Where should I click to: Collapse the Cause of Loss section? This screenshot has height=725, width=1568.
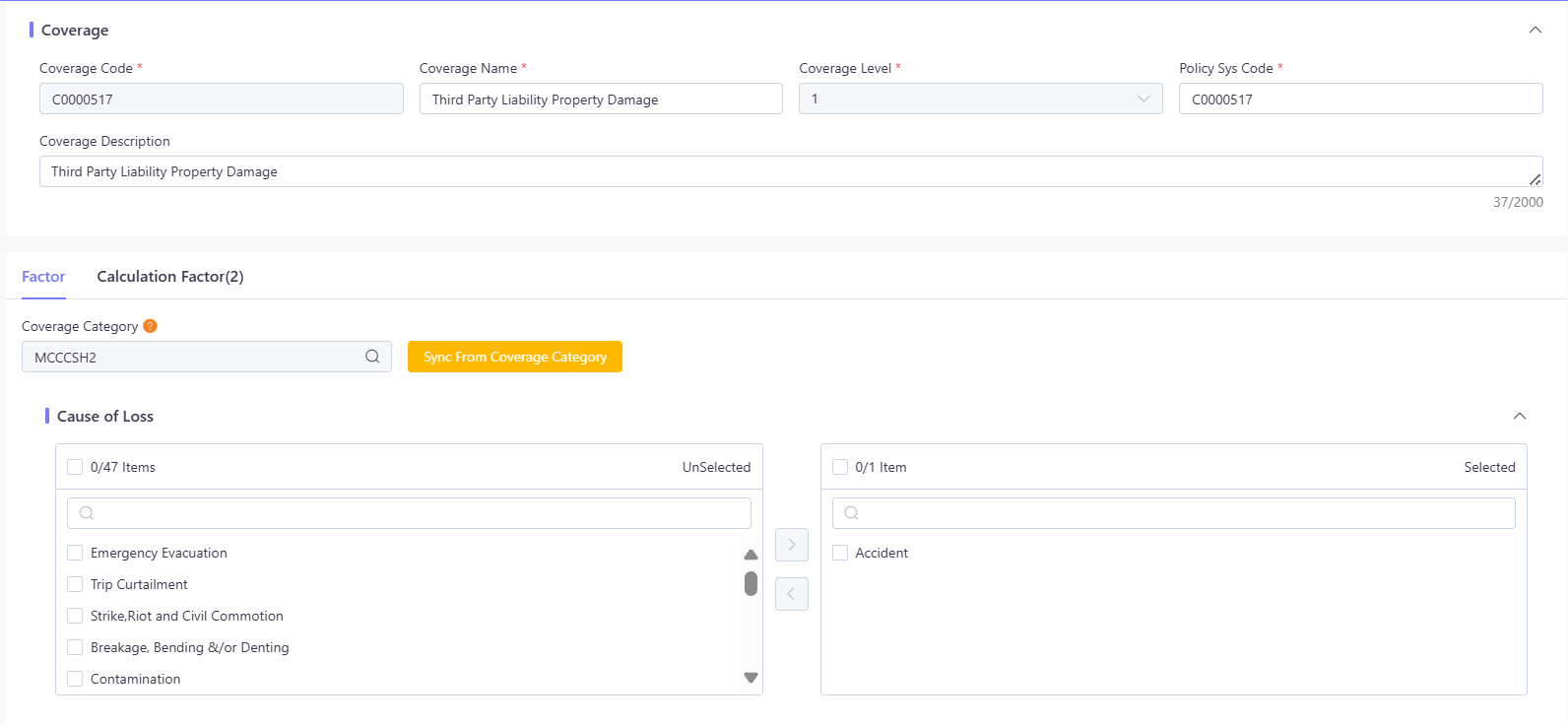point(1520,416)
